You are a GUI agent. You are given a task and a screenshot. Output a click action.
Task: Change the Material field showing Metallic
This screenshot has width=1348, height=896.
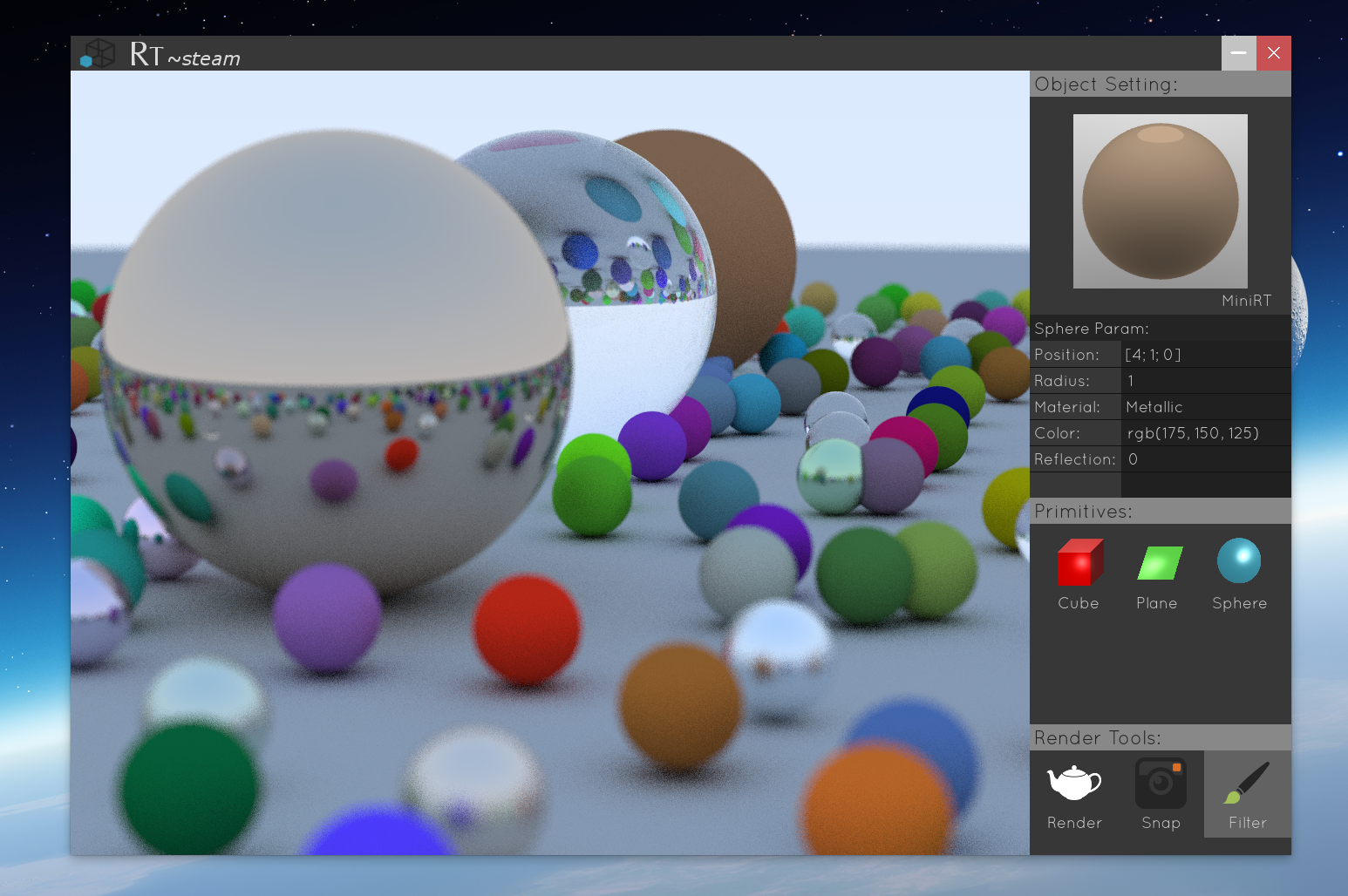click(x=1206, y=407)
